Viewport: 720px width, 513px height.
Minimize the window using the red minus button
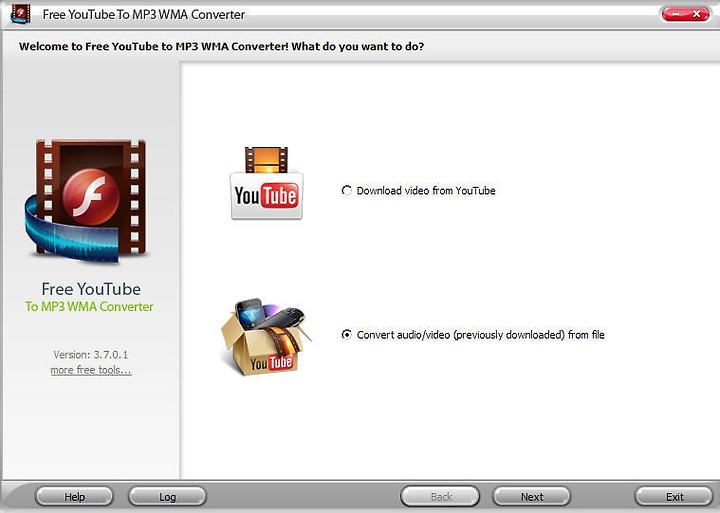coord(674,14)
